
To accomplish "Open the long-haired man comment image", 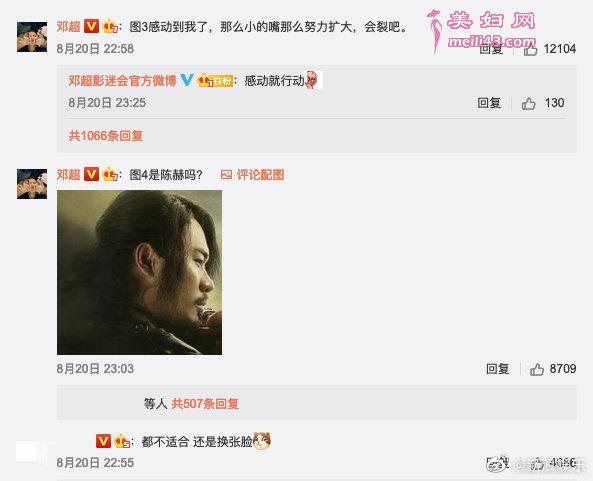I will [140, 272].
